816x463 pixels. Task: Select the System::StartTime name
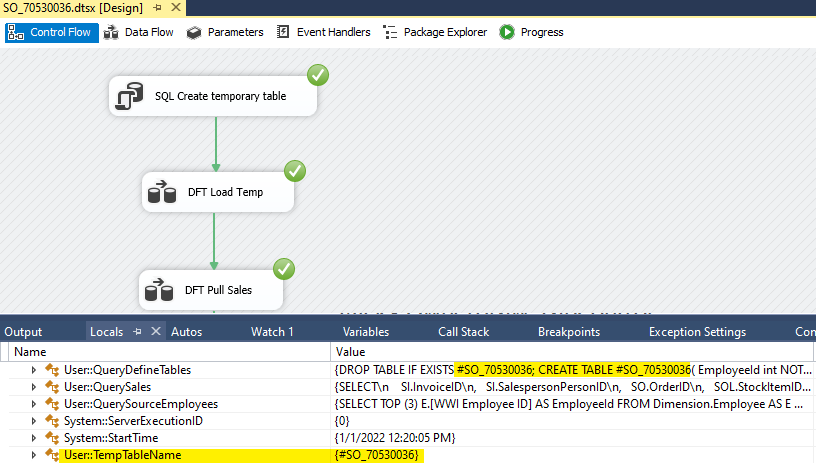pyautogui.click(x=111, y=438)
